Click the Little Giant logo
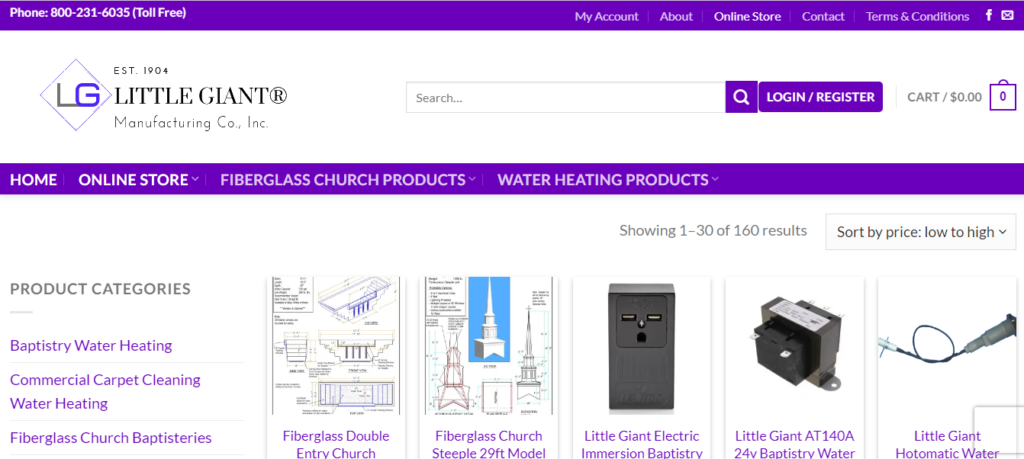The height and width of the screenshot is (459, 1024). [164, 97]
